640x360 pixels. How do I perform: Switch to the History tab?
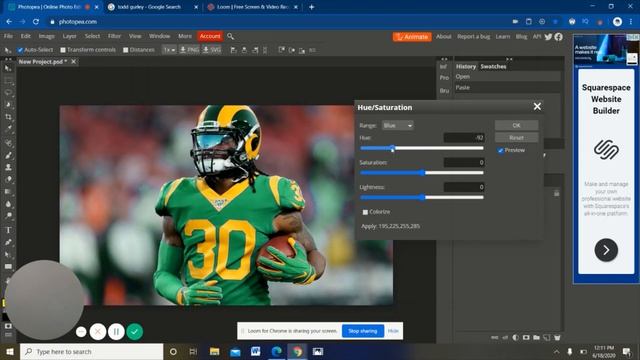pyautogui.click(x=466, y=67)
